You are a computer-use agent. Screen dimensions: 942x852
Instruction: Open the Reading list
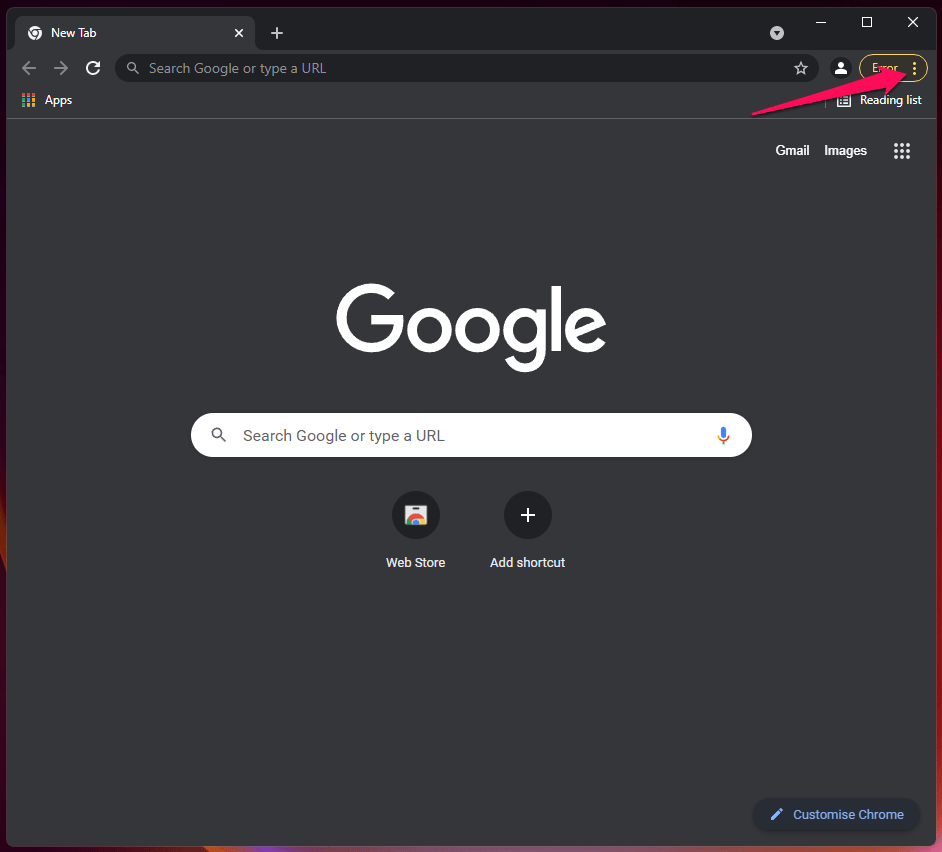coord(880,100)
